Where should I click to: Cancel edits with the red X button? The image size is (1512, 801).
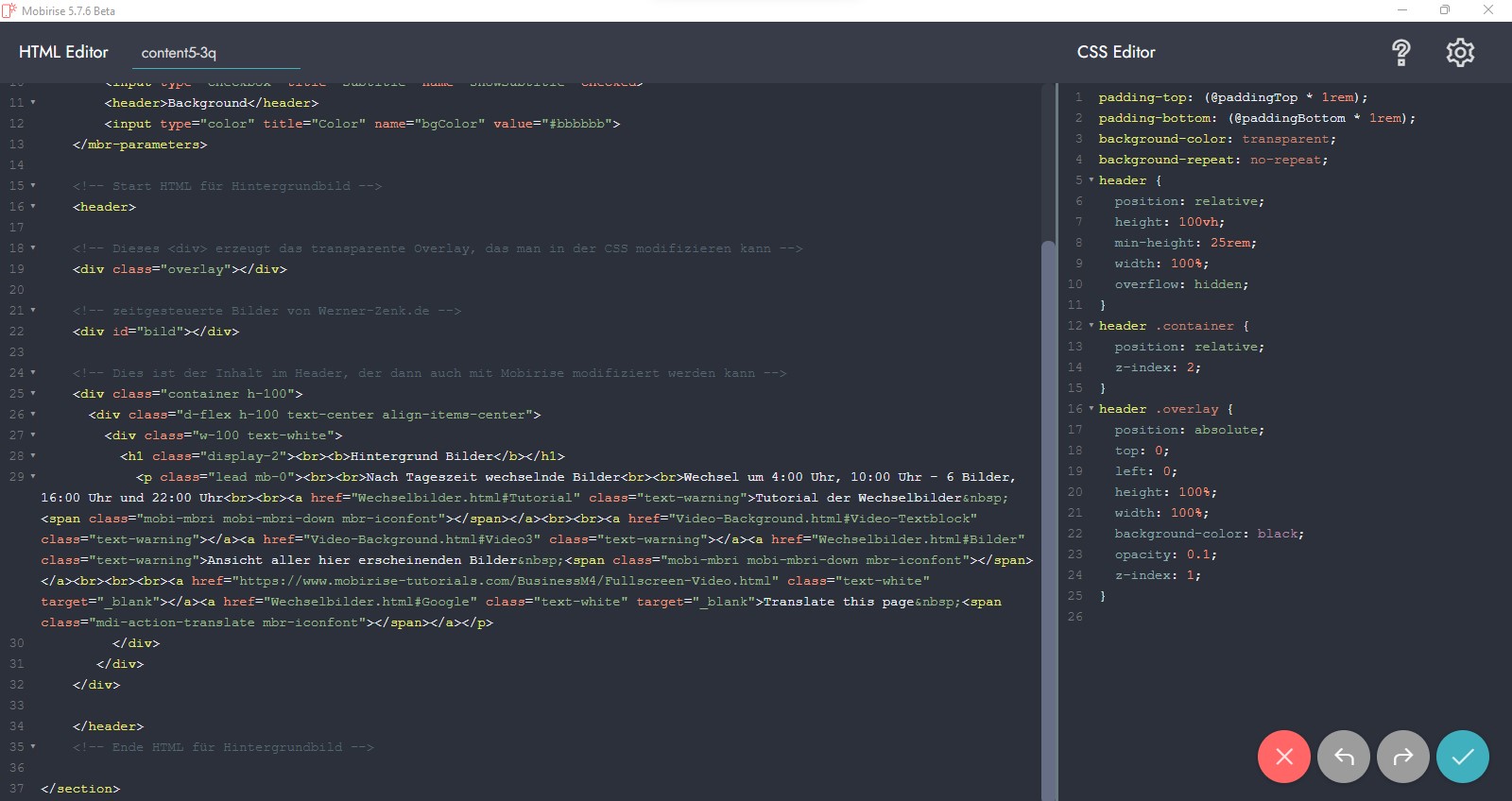coord(1283,757)
